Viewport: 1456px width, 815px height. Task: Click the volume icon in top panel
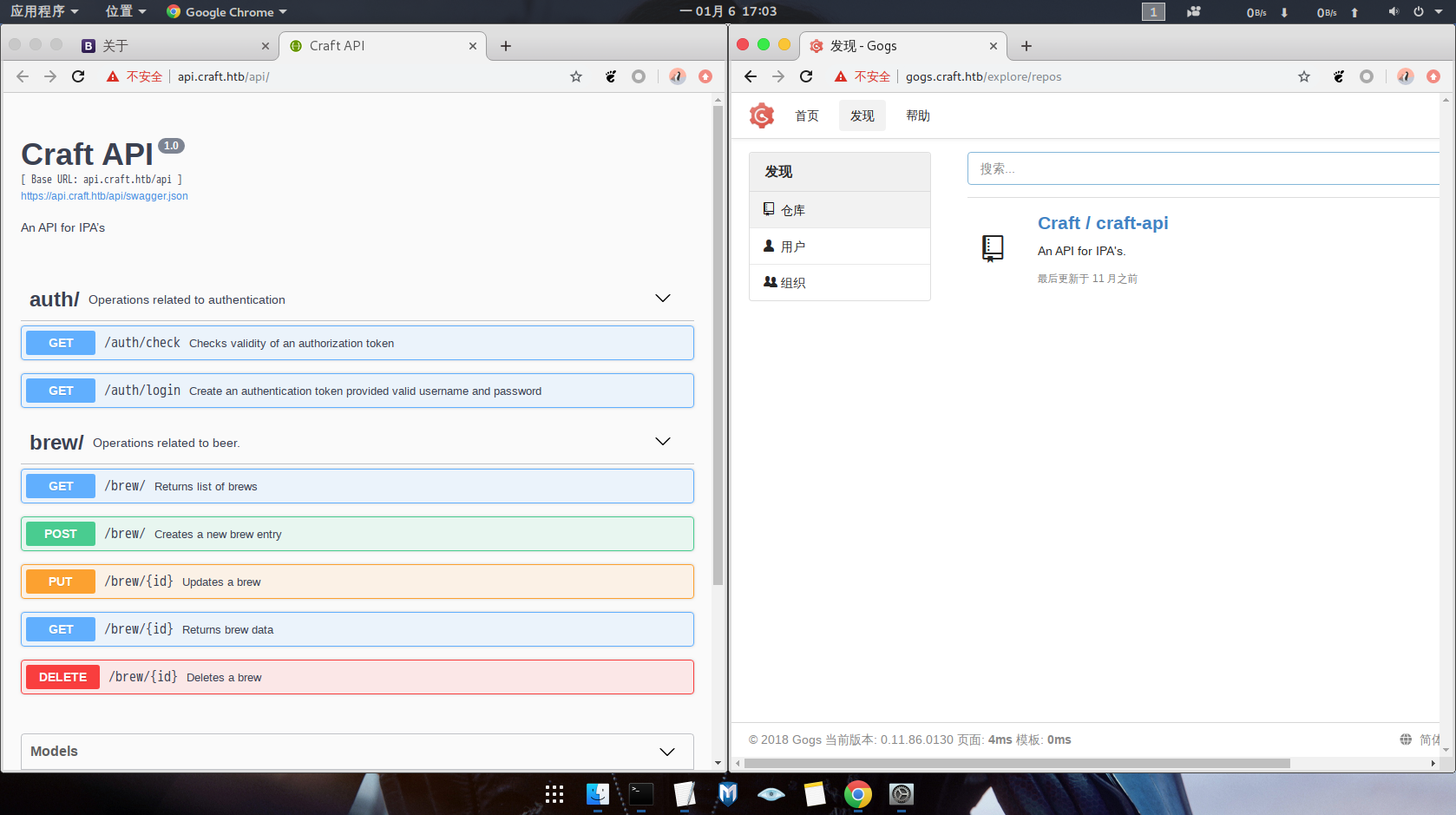pyautogui.click(x=1393, y=11)
